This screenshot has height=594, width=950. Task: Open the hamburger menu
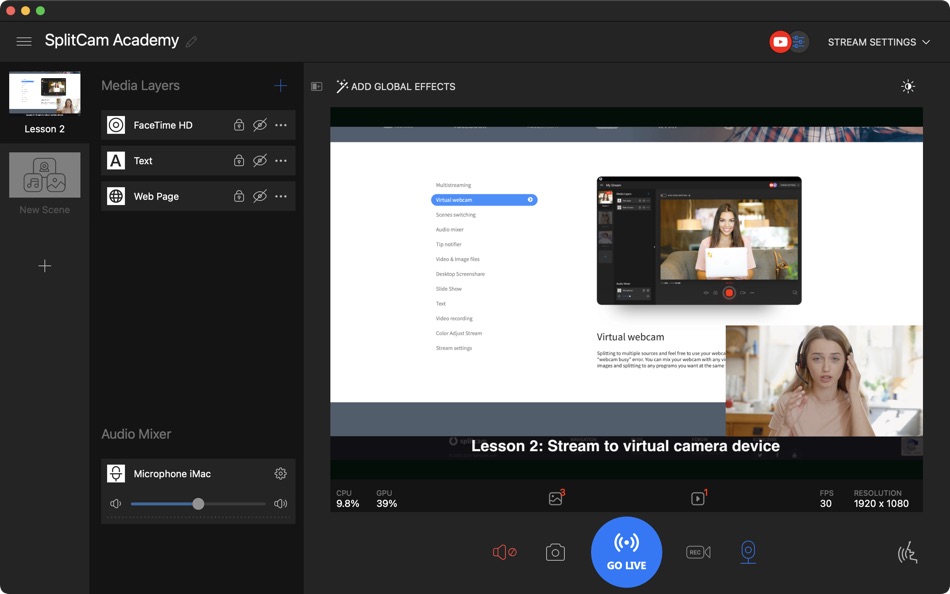(24, 42)
